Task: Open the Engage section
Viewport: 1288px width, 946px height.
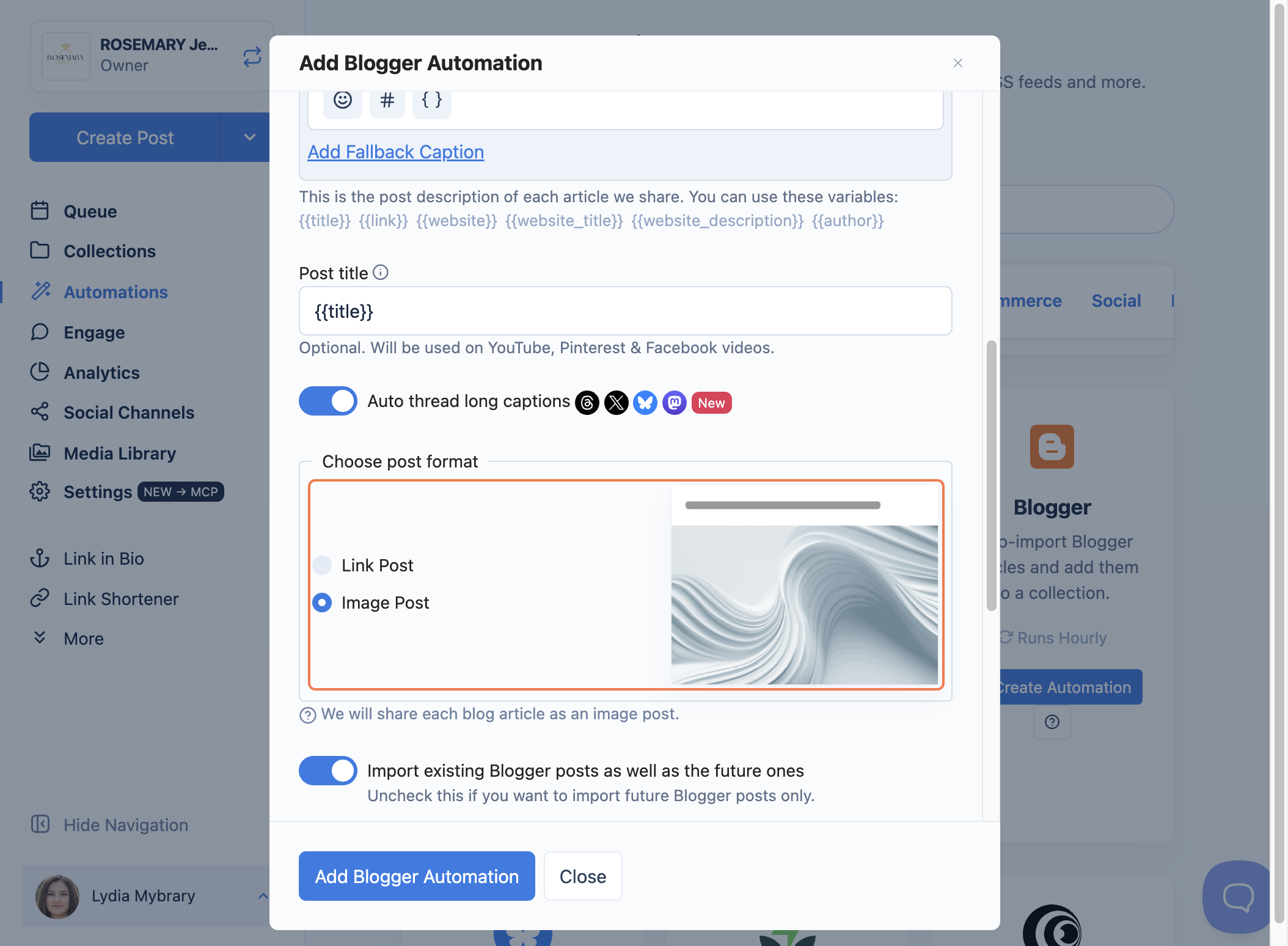Action: (x=94, y=332)
